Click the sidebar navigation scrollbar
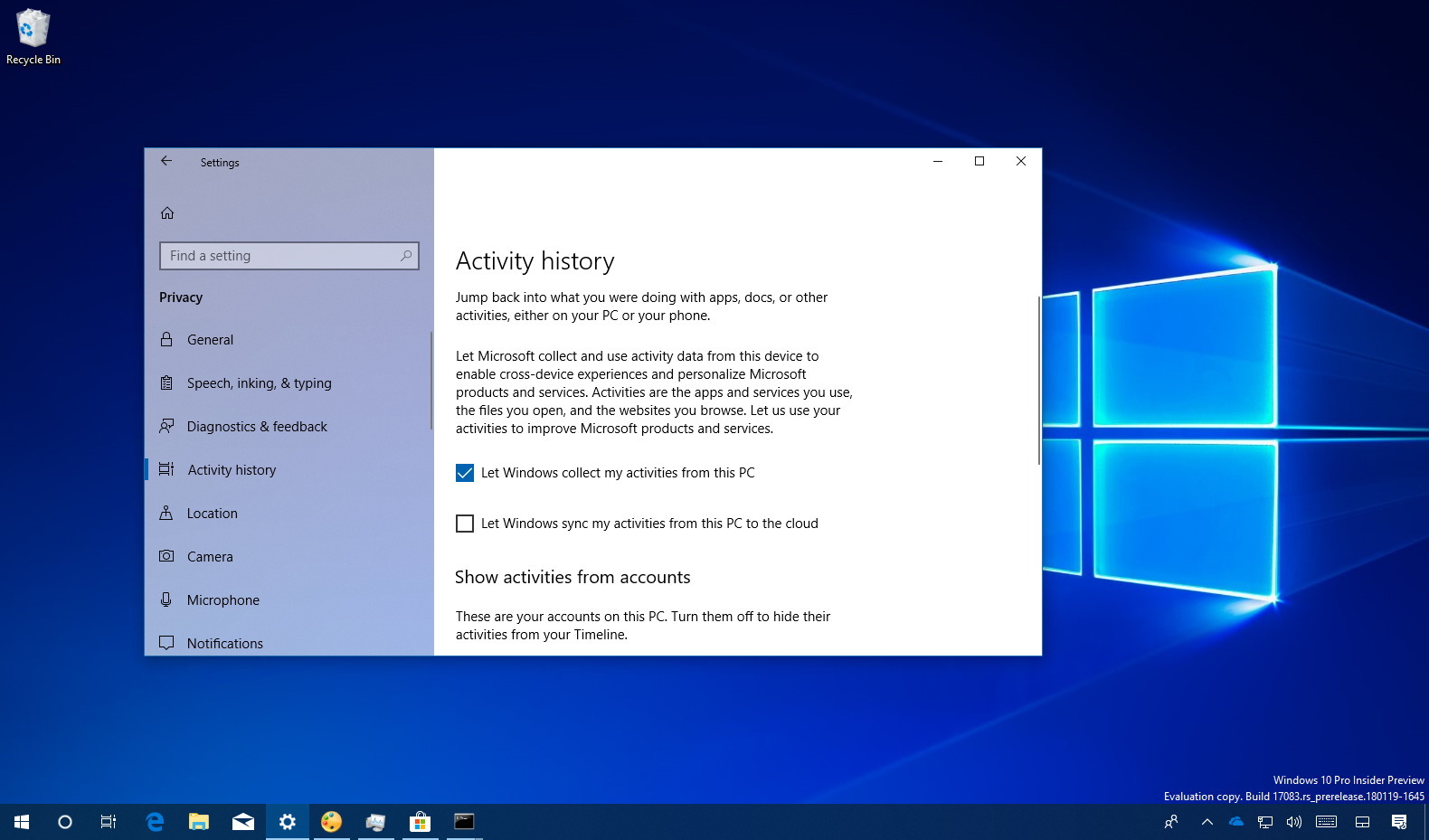This screenshot has width=1429, height=840. pyautogui.click(x=431, y=380)
